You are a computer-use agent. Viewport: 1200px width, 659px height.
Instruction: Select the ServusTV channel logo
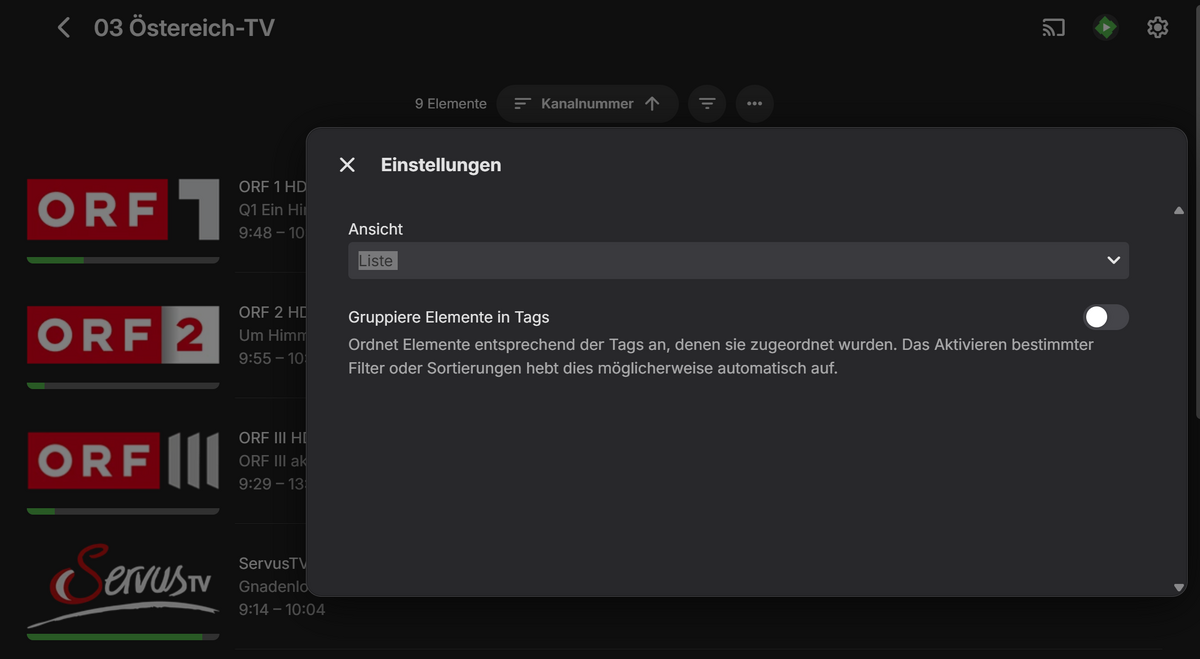tap(123, 587)
